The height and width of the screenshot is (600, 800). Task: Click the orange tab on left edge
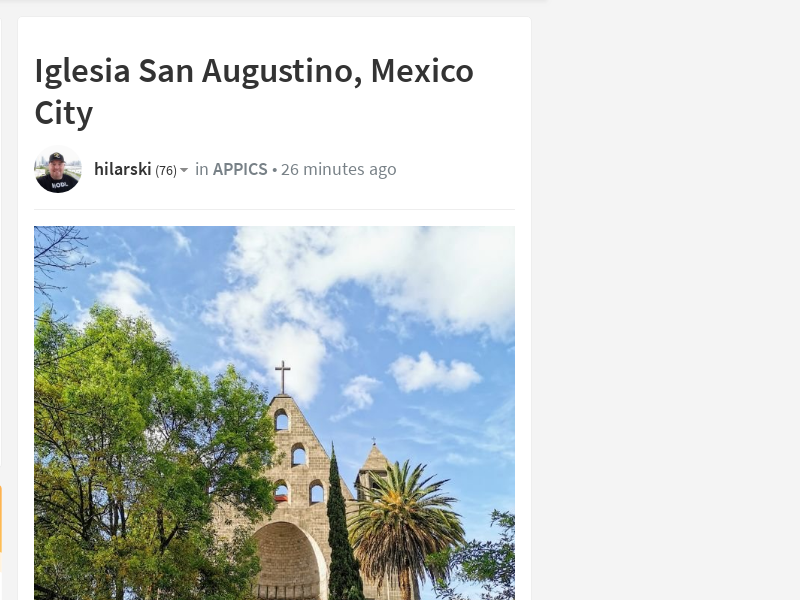coord(1,519)
